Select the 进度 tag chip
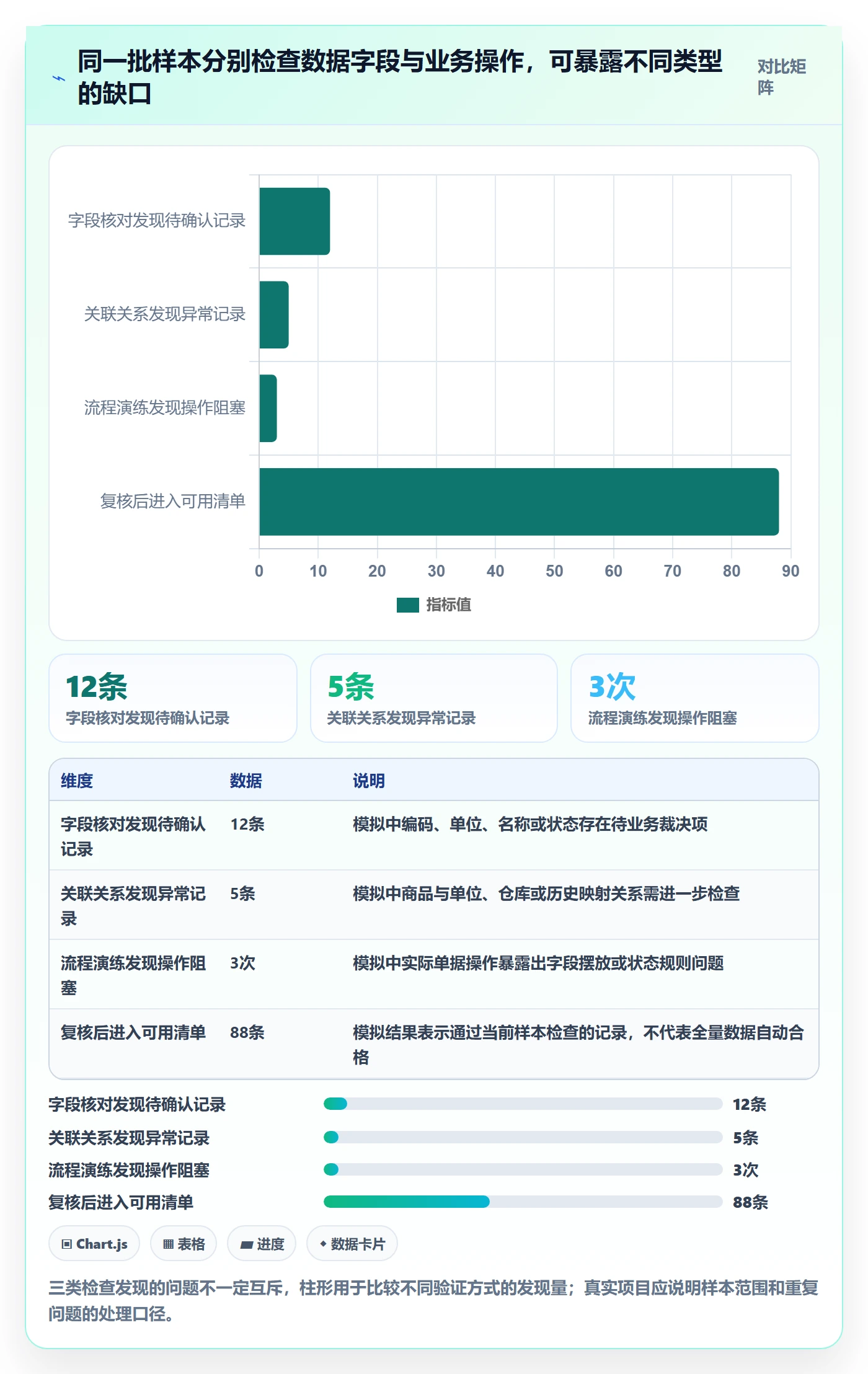This screenshot has height=1374, width=868. tap(262, 1244)
